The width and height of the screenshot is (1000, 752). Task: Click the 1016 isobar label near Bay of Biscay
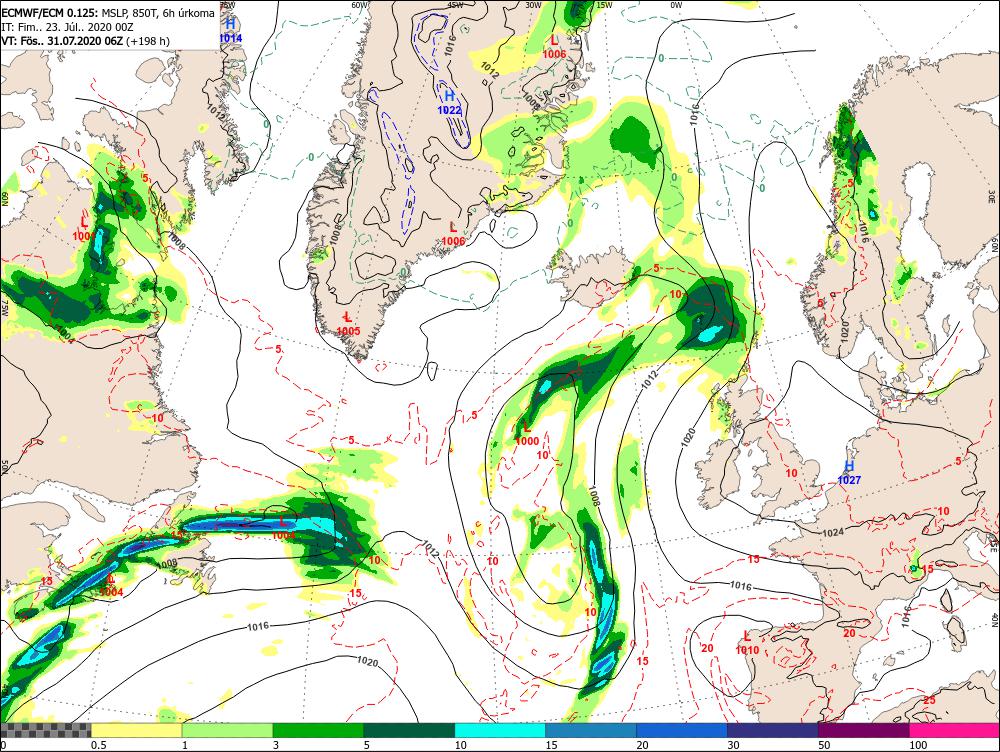pyautogui.click(x=740, y=585)
